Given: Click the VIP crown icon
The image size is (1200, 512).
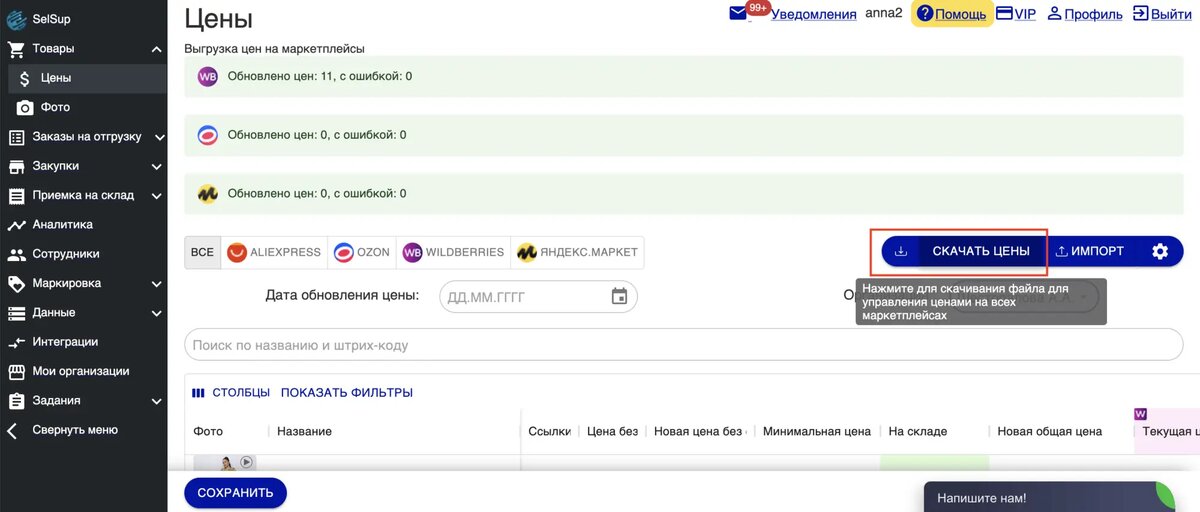Looking at the screenshot, I should click(x=1005, y=14).
